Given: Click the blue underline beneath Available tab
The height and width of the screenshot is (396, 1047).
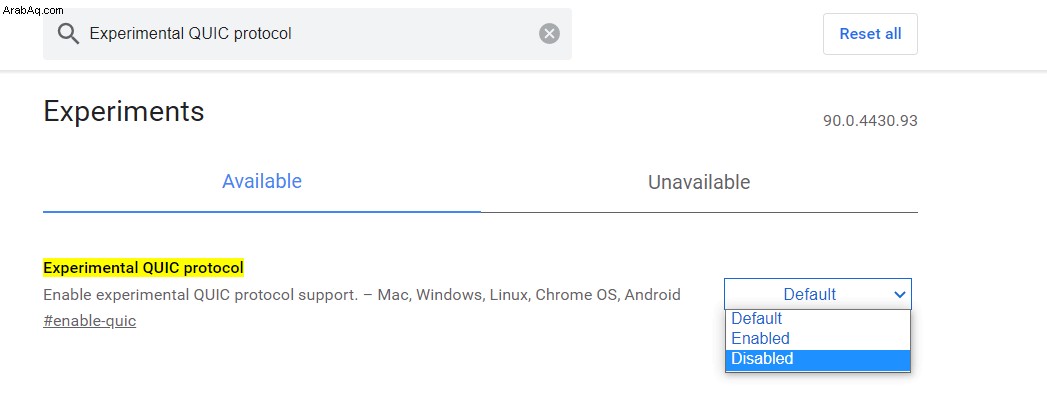Looking at the screenshot, I should [262, 211].
